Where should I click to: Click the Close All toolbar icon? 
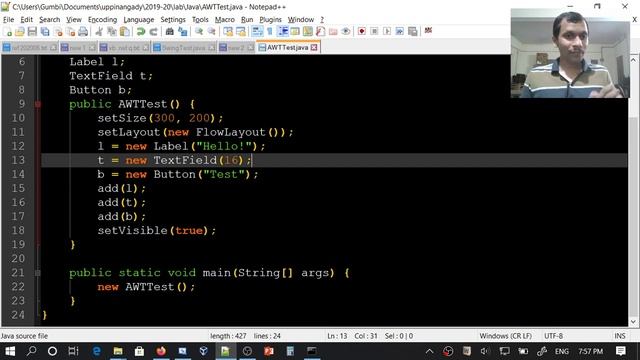[71, 31]
